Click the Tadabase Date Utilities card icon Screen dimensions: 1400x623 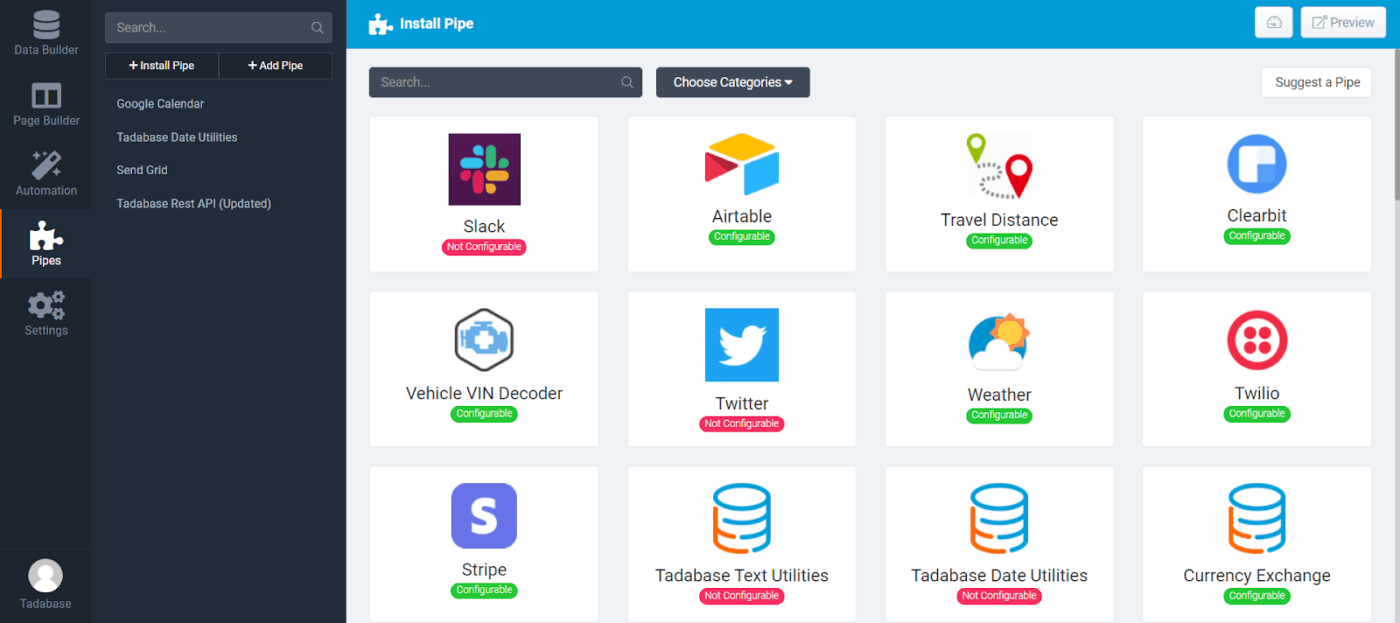click(x=999, y=519)
